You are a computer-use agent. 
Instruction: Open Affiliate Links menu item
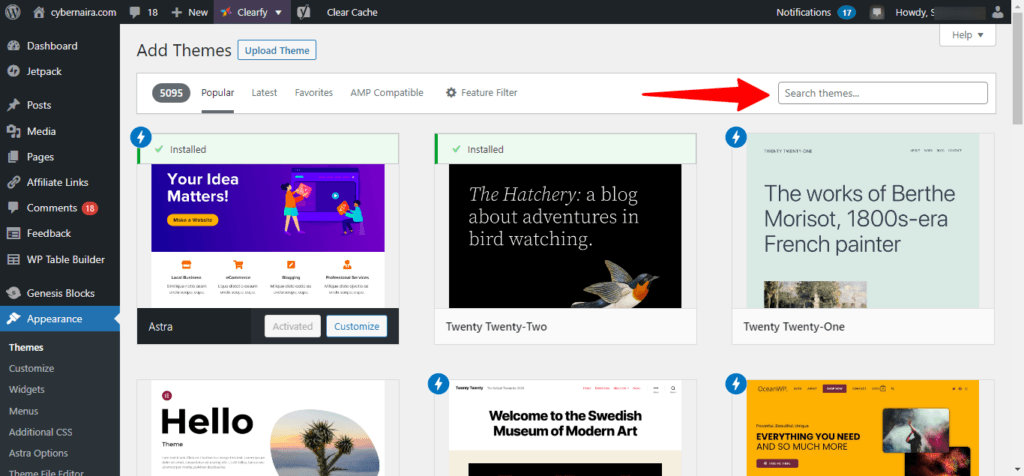[59, 182]
